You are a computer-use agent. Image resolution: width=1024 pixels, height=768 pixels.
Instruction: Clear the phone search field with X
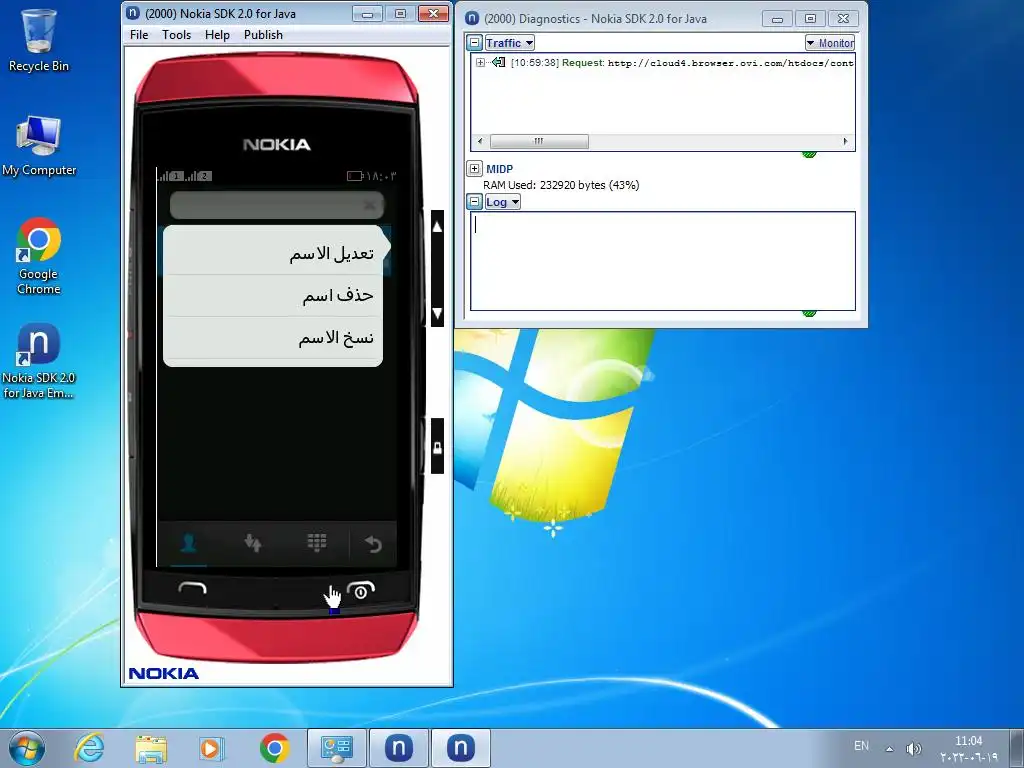click(370, 206)
